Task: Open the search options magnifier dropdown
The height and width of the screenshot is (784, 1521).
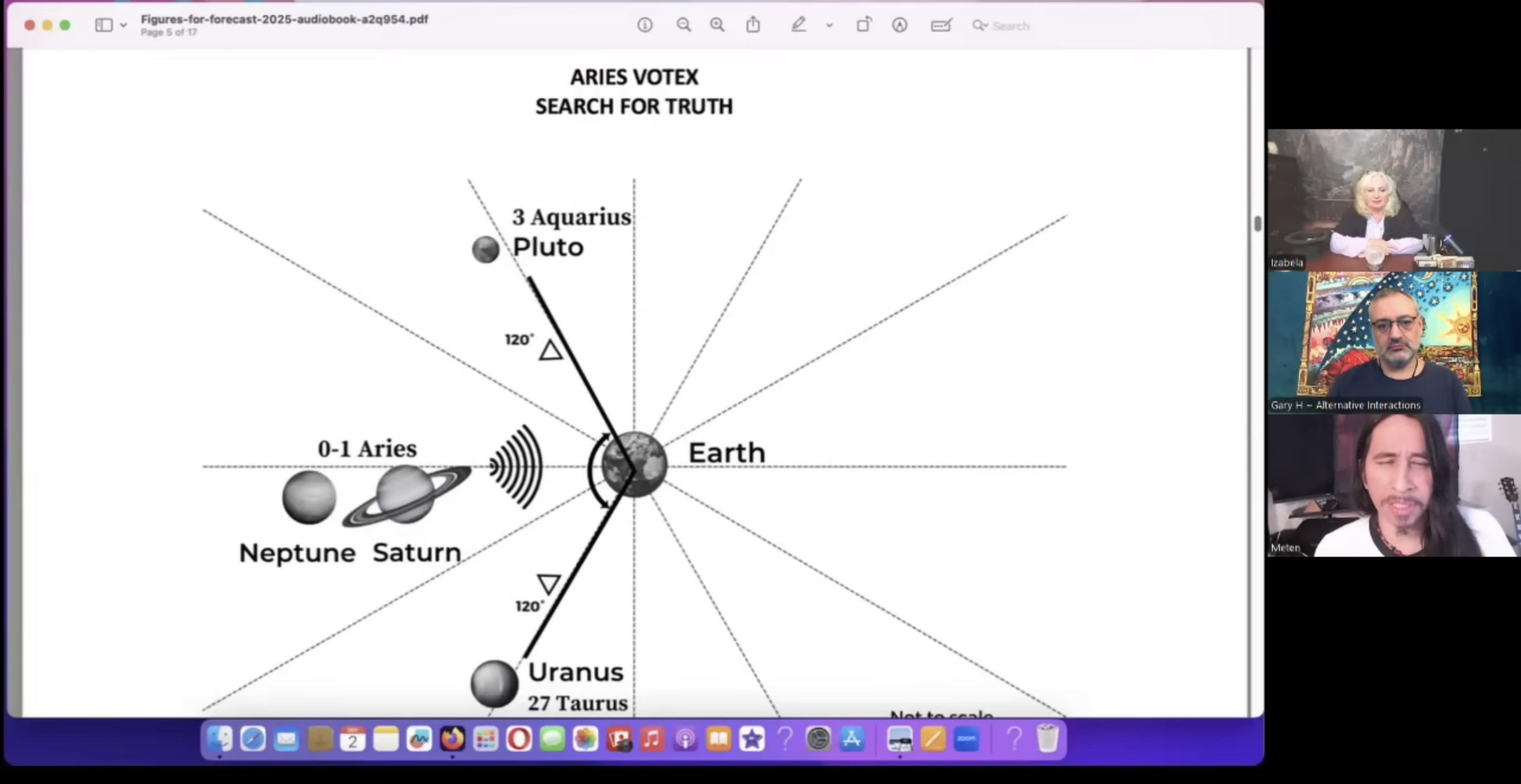Action: tap(980, 26)
